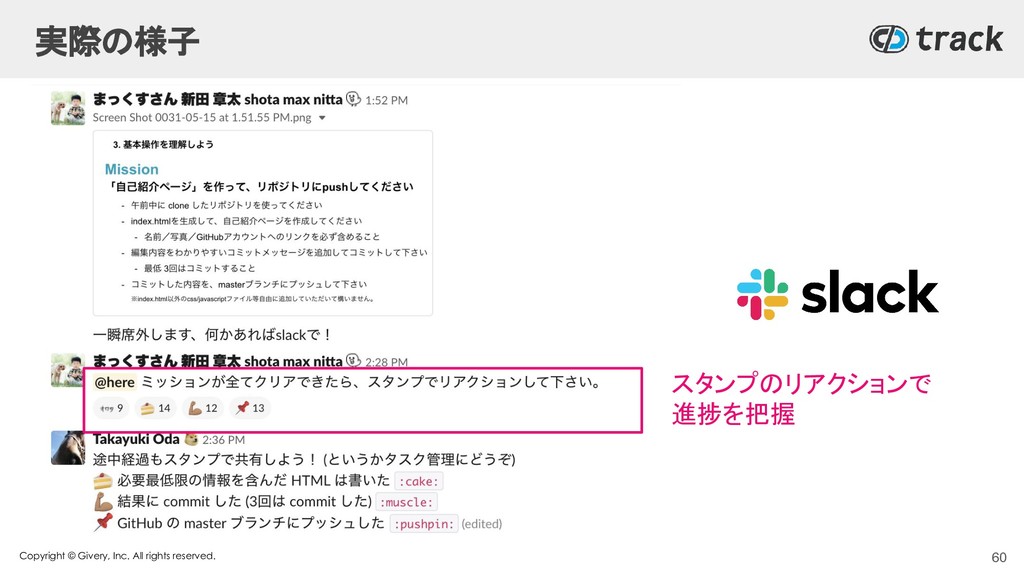1024x576 pixels.
Task: Open Takayuki Oda's horse avatar
Action: coord(68,448)
